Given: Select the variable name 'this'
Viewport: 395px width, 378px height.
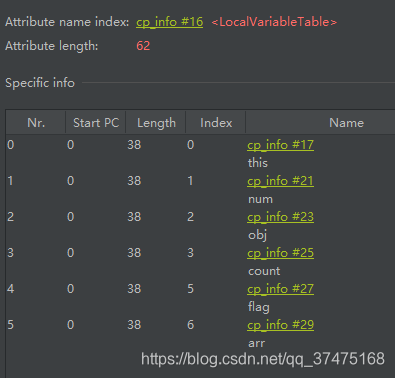Looking at the screenshot, I should (x=258, y=163).
